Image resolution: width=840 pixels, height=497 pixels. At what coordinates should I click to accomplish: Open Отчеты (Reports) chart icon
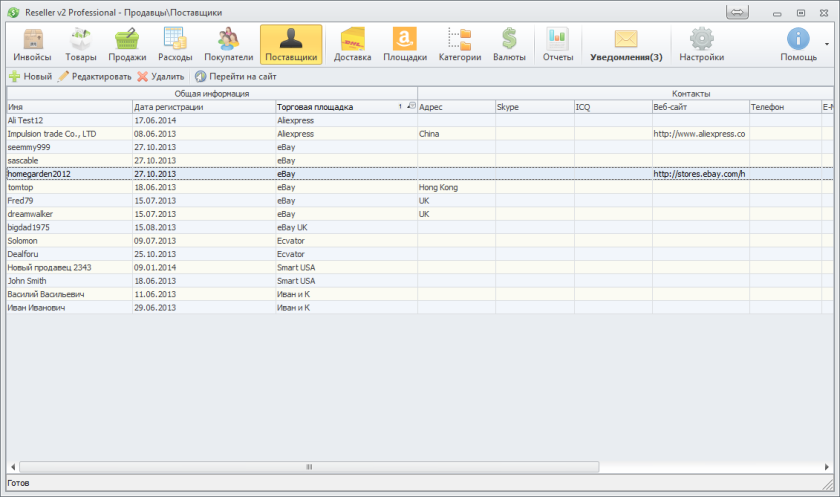(x=557, y=45)
